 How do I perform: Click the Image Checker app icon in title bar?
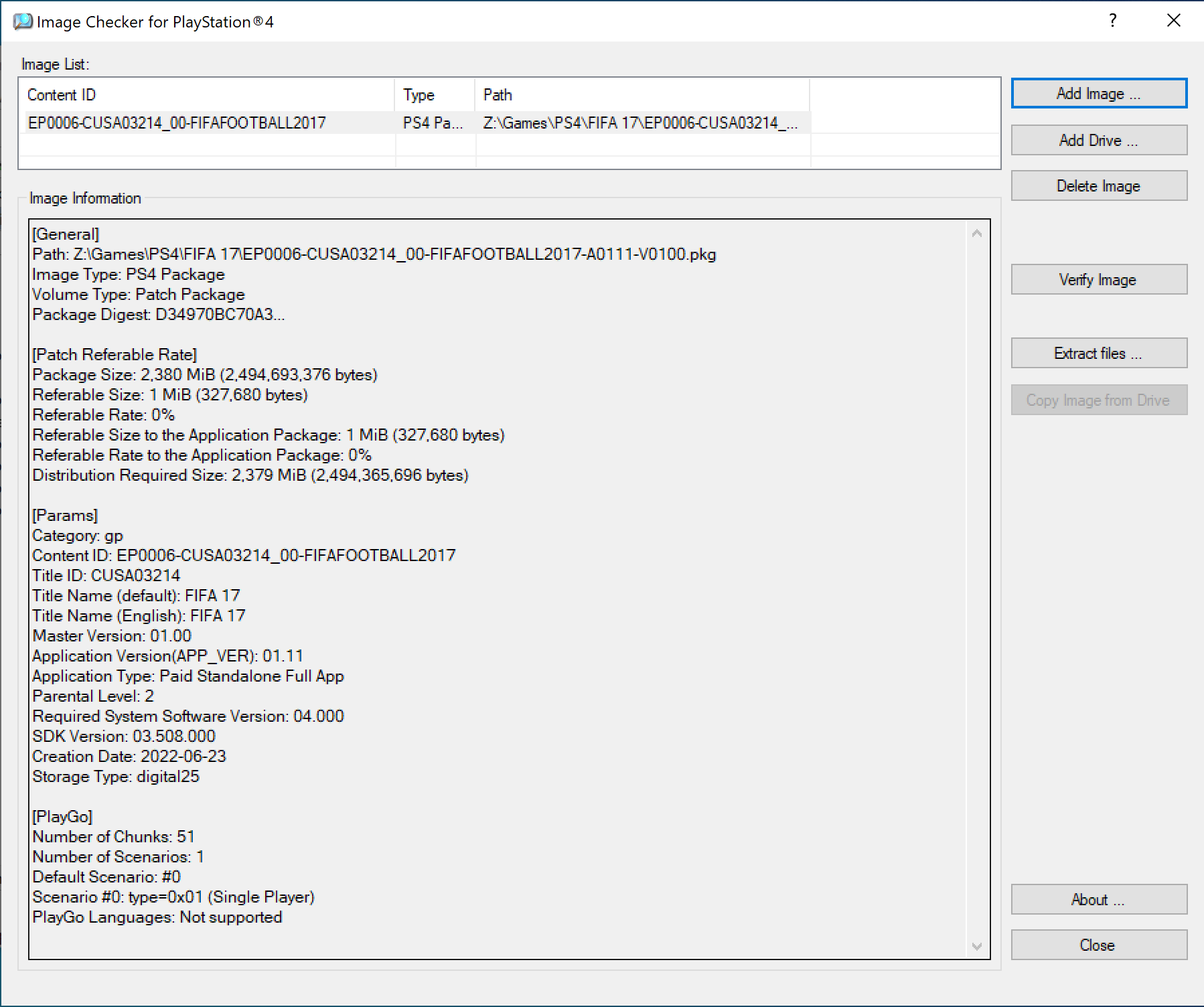[23, 21]
